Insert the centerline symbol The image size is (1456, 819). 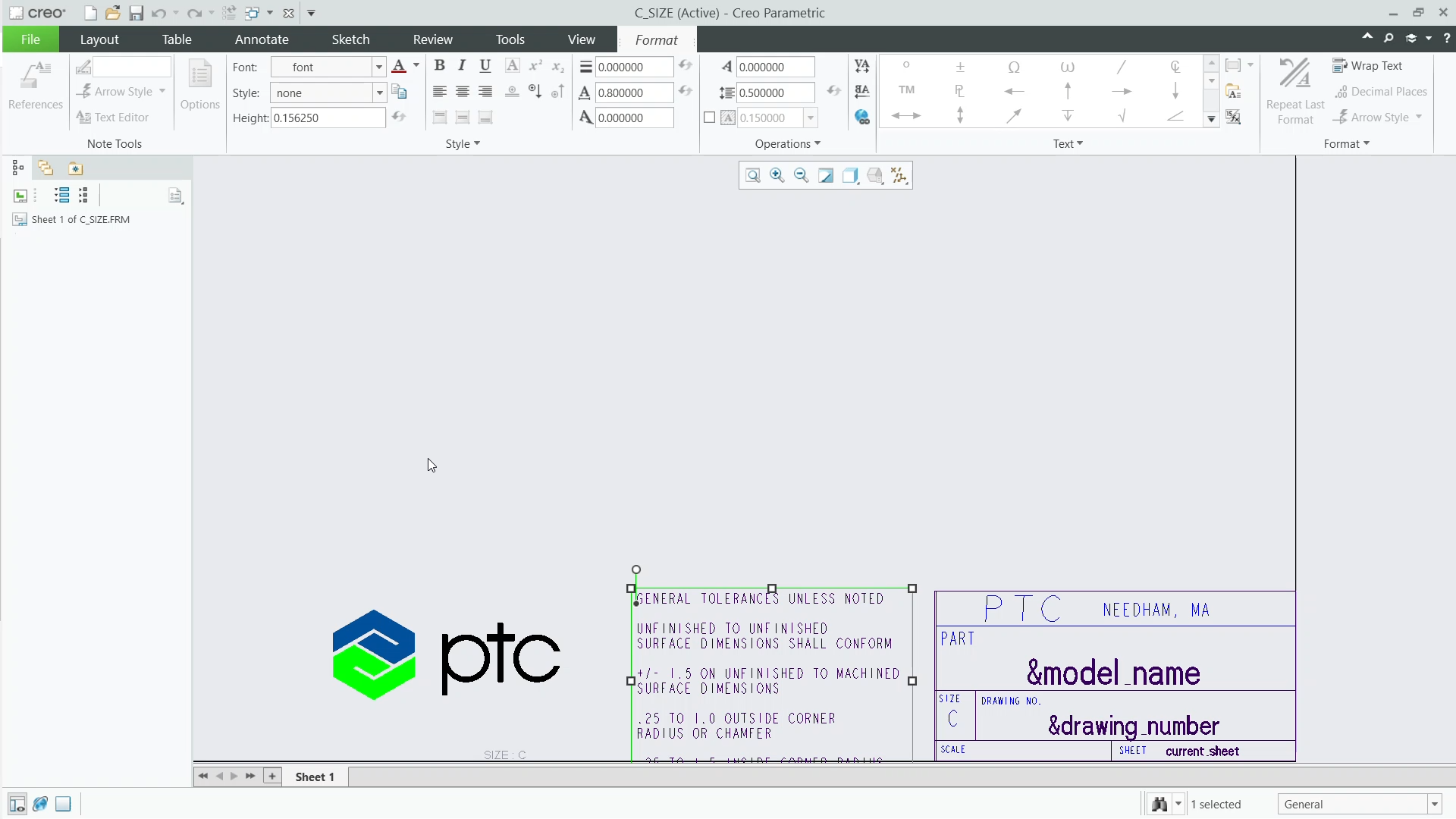[1175, 67]
